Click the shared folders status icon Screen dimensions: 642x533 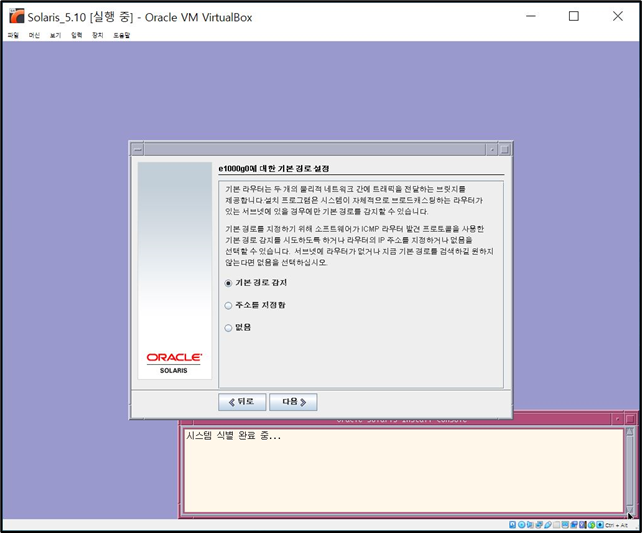[x=556, y=525]
